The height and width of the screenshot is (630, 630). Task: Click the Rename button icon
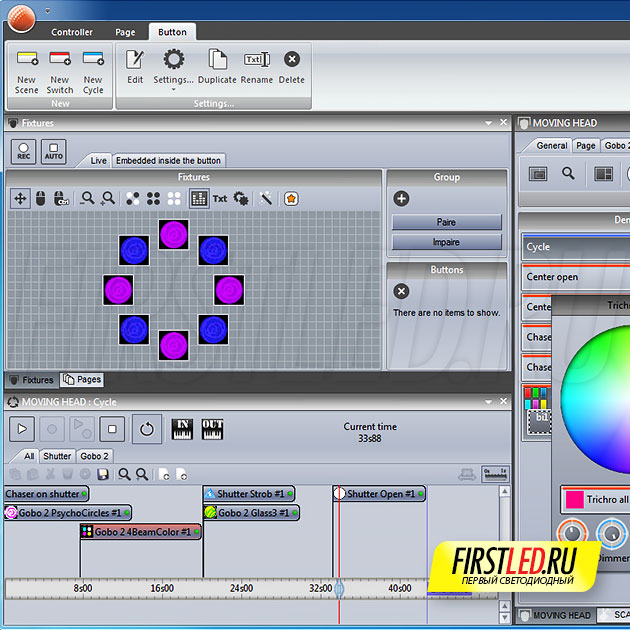(256, 60)
